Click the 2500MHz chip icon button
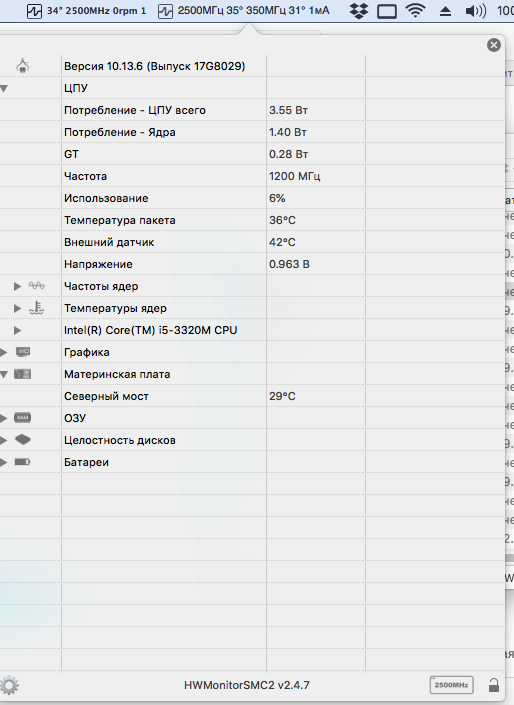This screenshot has height=705, width=514. [x=451, y=685]
